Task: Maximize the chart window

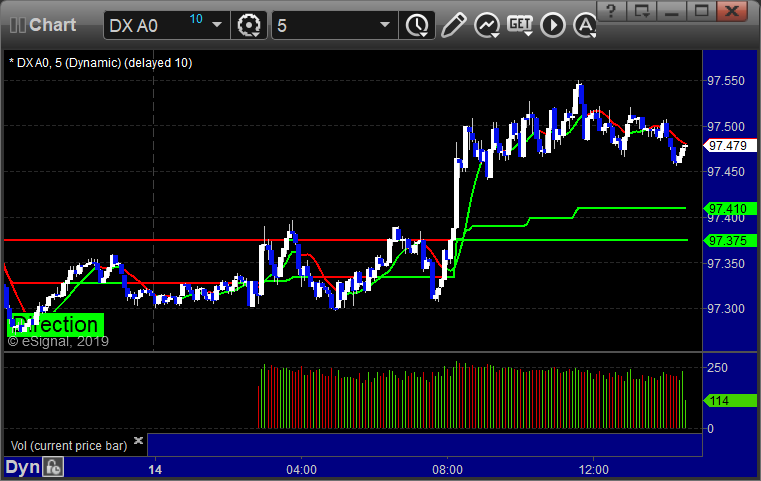Action: coord(701,11)
